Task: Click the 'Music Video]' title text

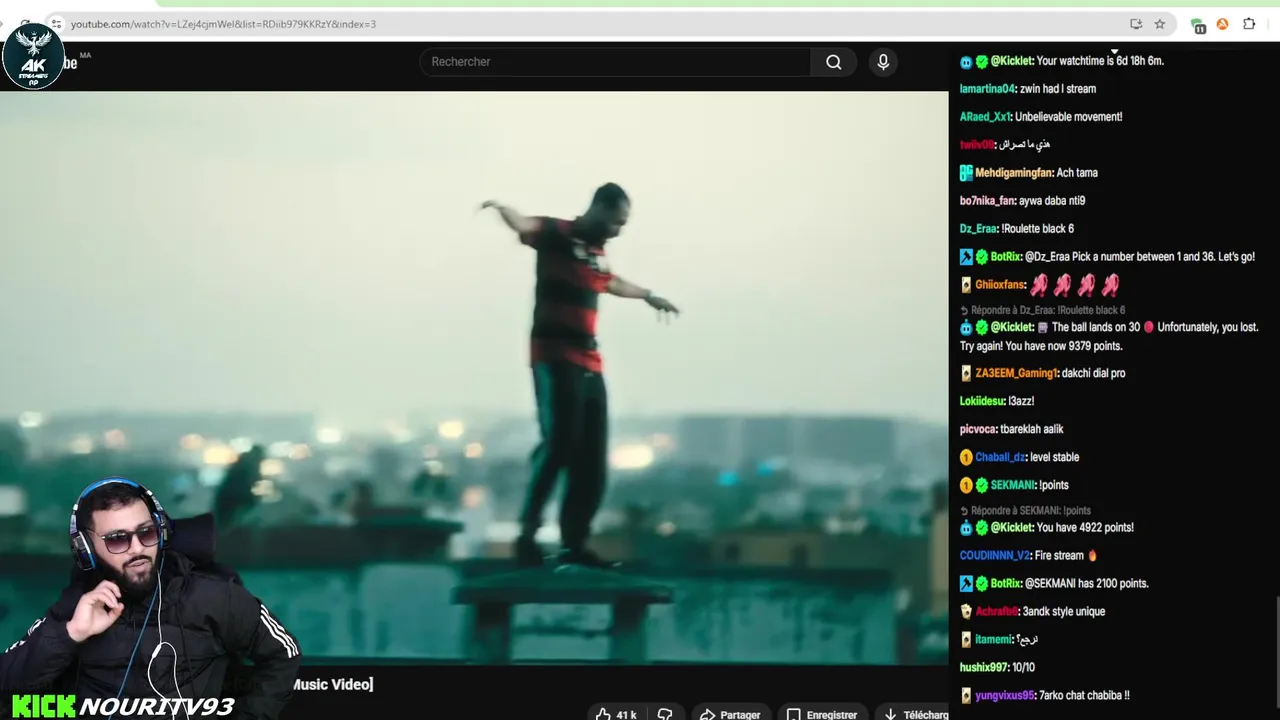Action: point(332,685)
